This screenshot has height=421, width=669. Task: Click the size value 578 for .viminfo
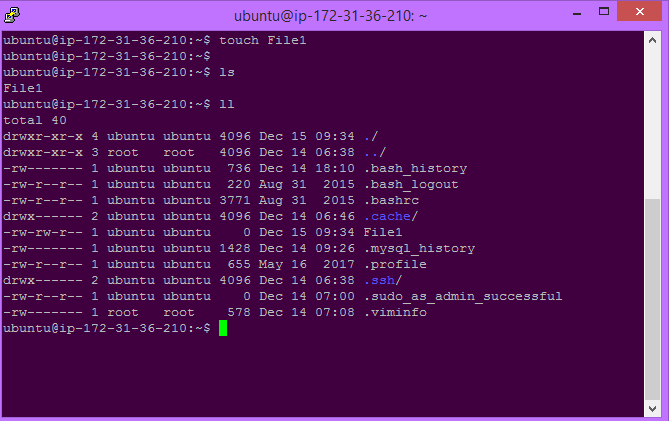coord(239,312)
